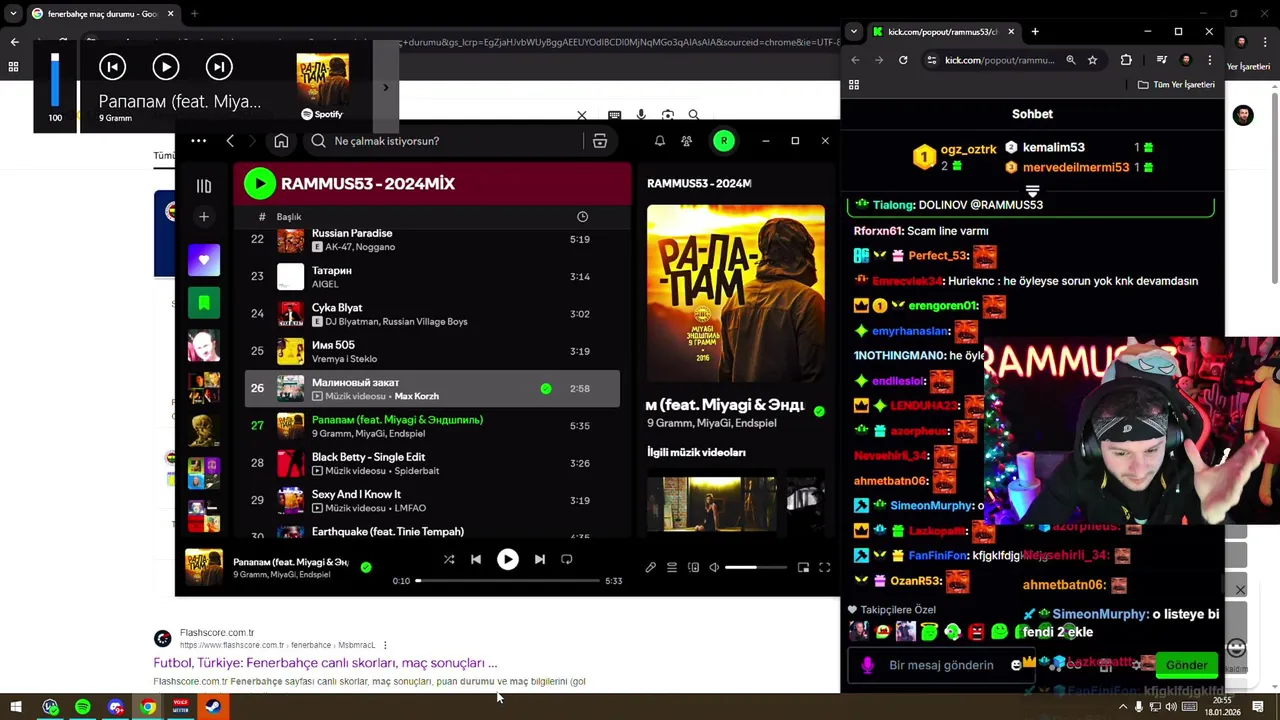The width and height of the screenshot is (1280, 720).
Task: Adjust Spotify volume slider
Action: pos(755,568)
